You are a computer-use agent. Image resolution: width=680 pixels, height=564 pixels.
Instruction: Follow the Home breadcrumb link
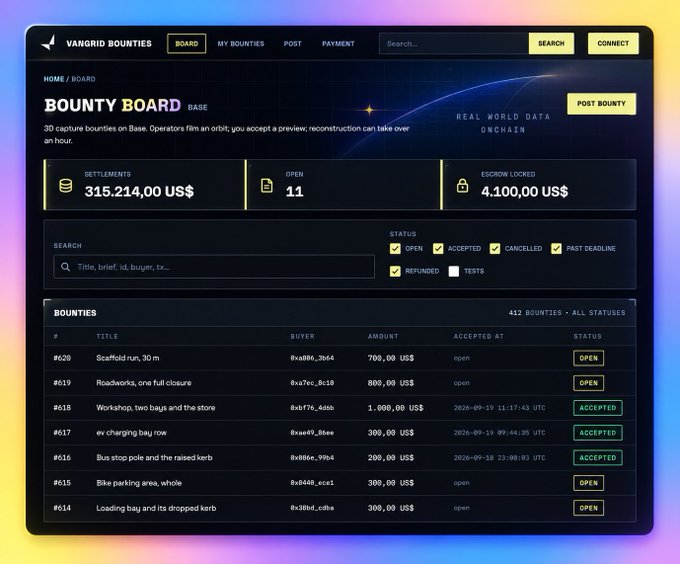coord(54,79)
